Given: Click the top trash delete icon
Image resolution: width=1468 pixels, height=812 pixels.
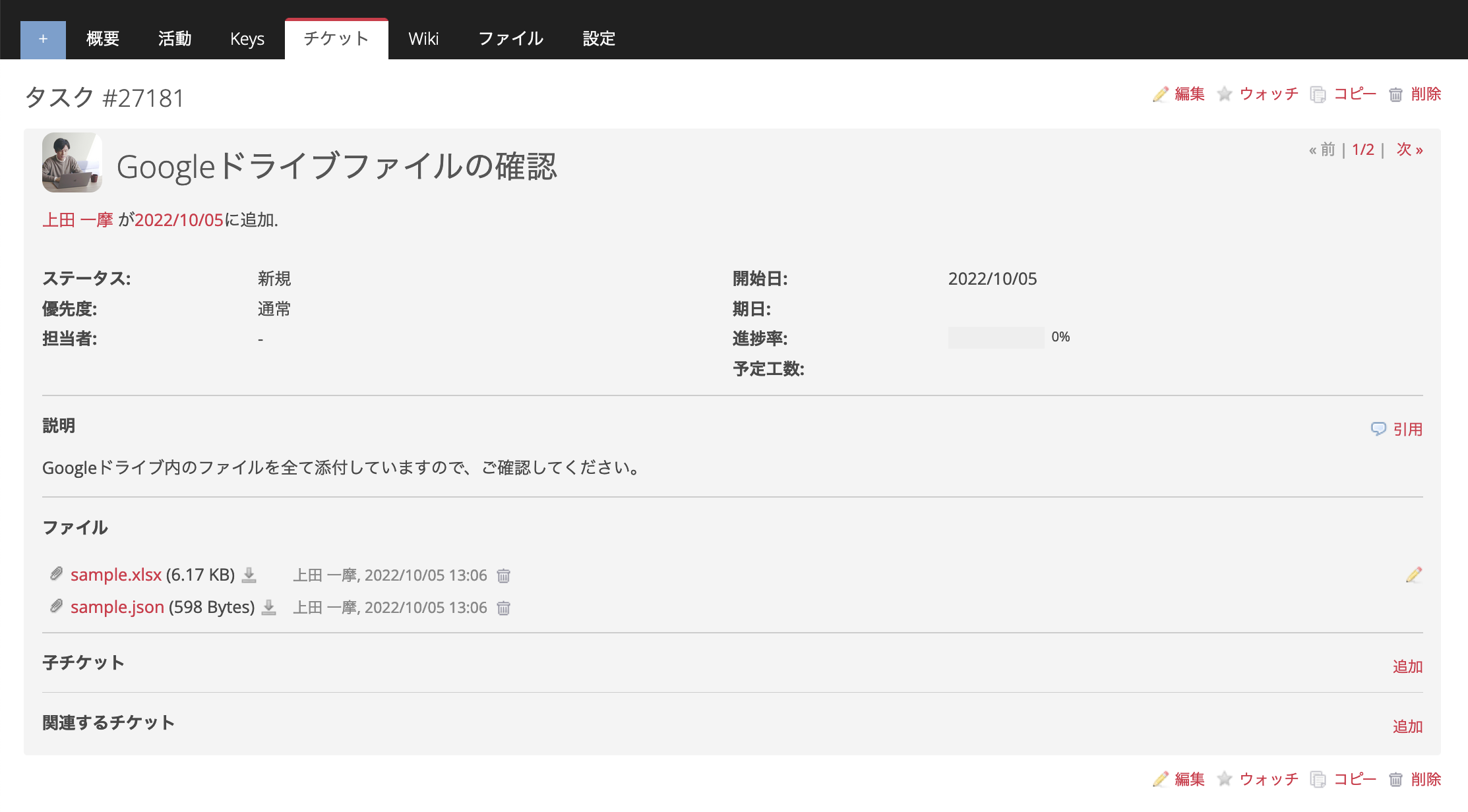Looking at the screenshot, I should (1395, 94).
